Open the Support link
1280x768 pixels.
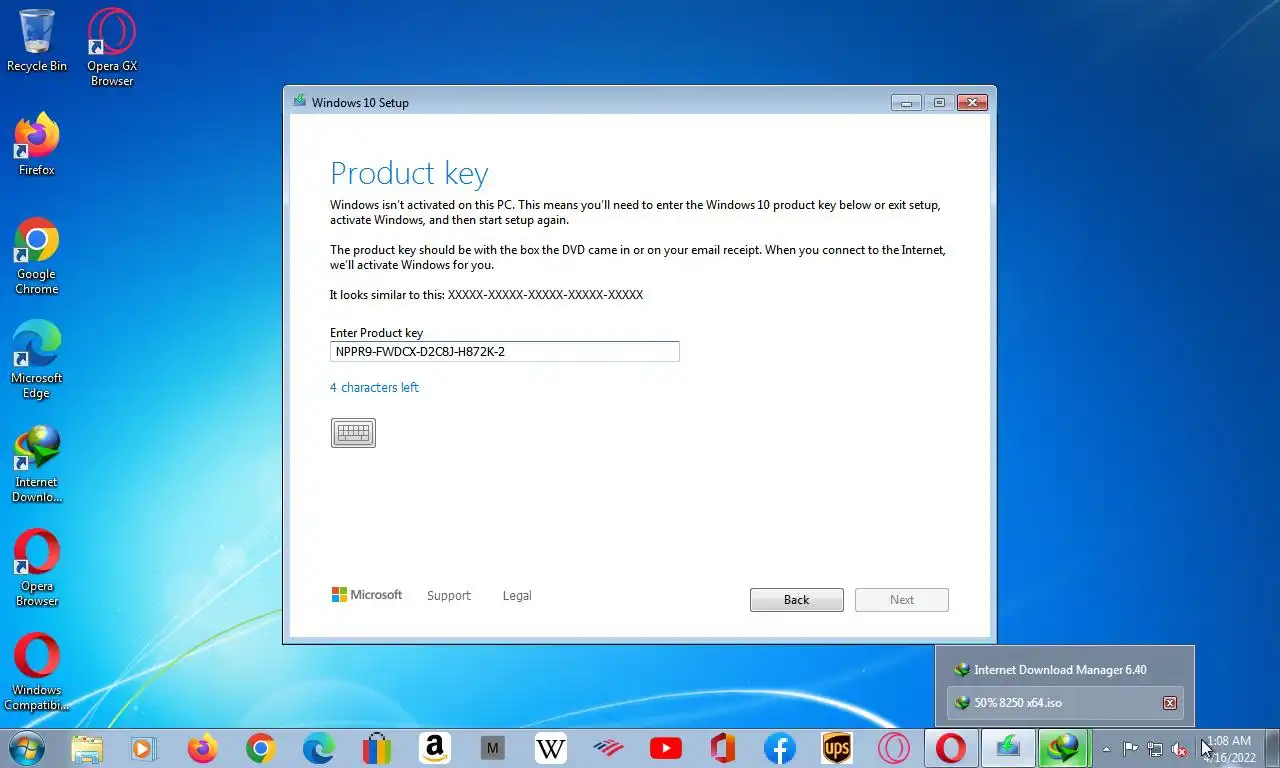[x=448, y=596]
